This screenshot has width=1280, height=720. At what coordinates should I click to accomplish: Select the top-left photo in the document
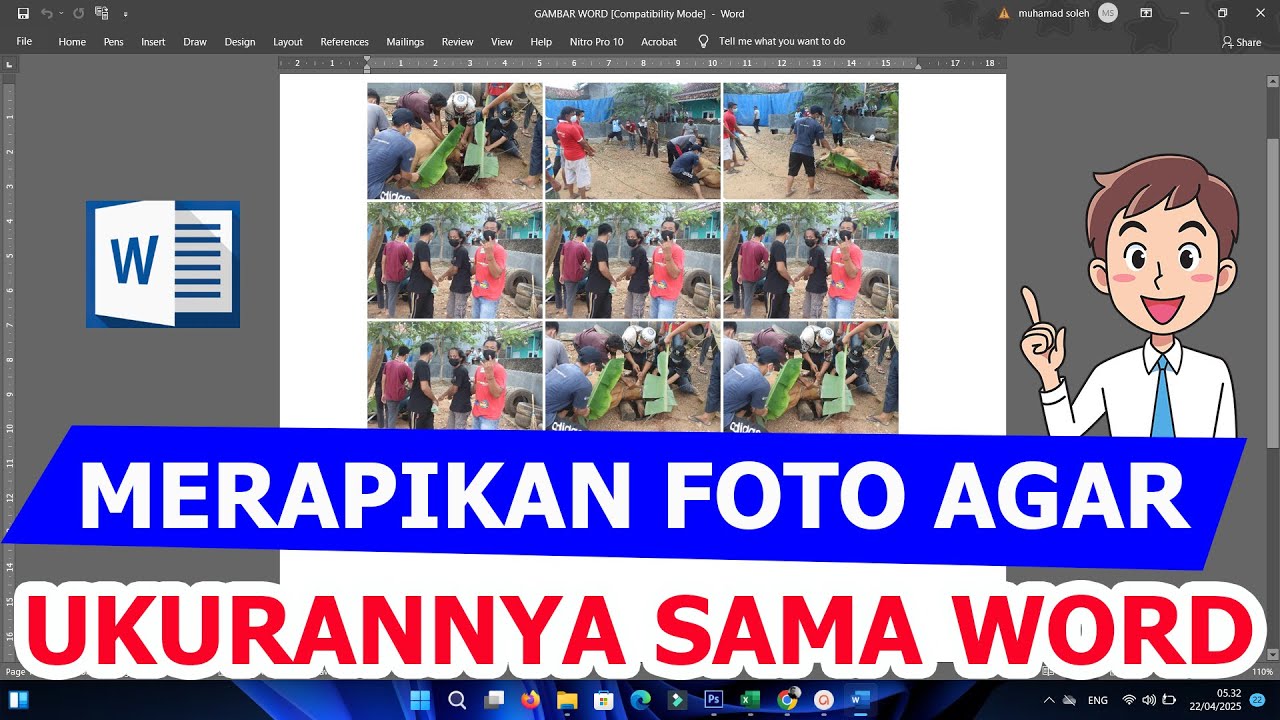coord(454,141)
